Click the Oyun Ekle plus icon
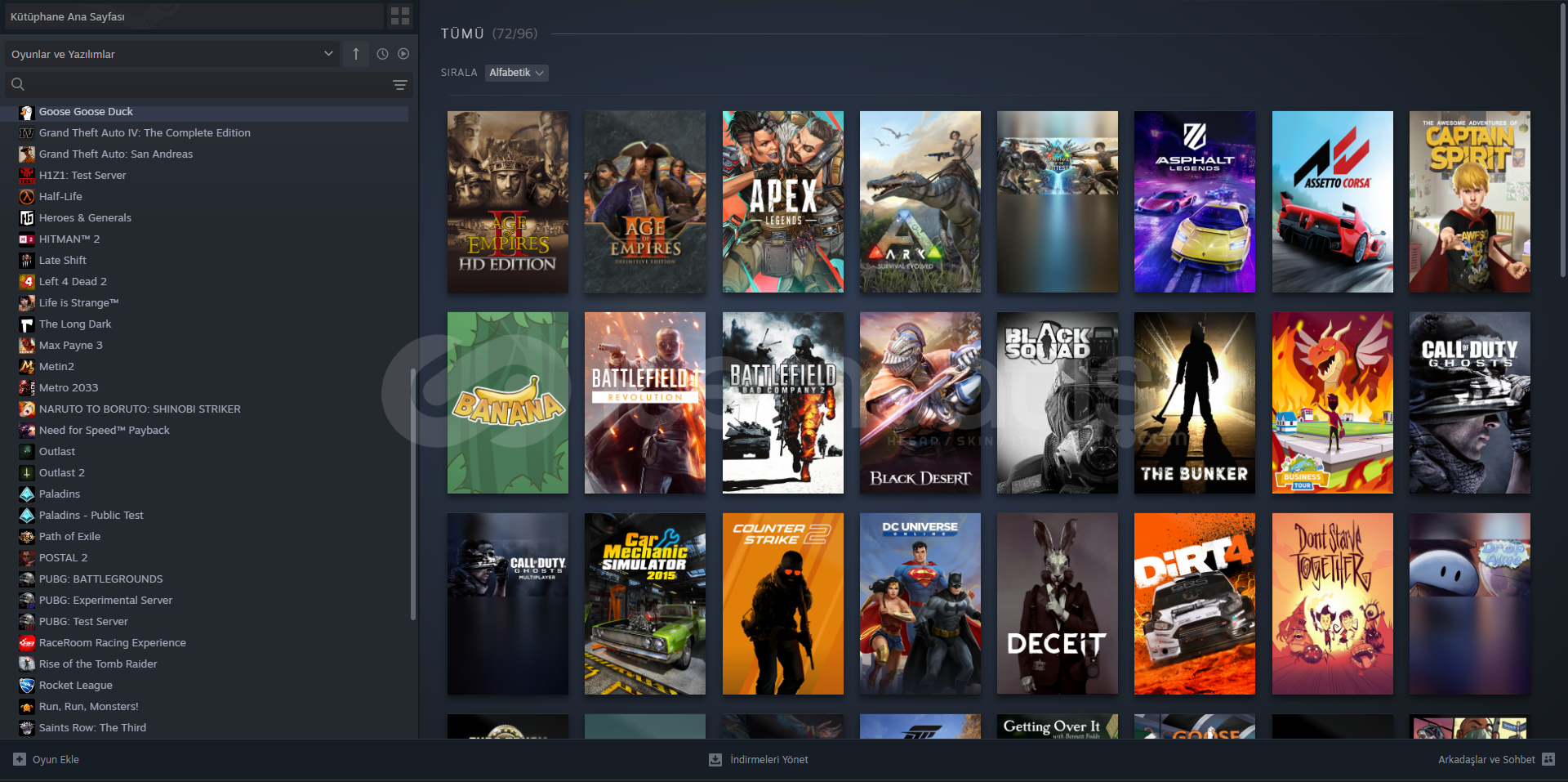This screenshot has width=1568, height=782. click(20, 759)
